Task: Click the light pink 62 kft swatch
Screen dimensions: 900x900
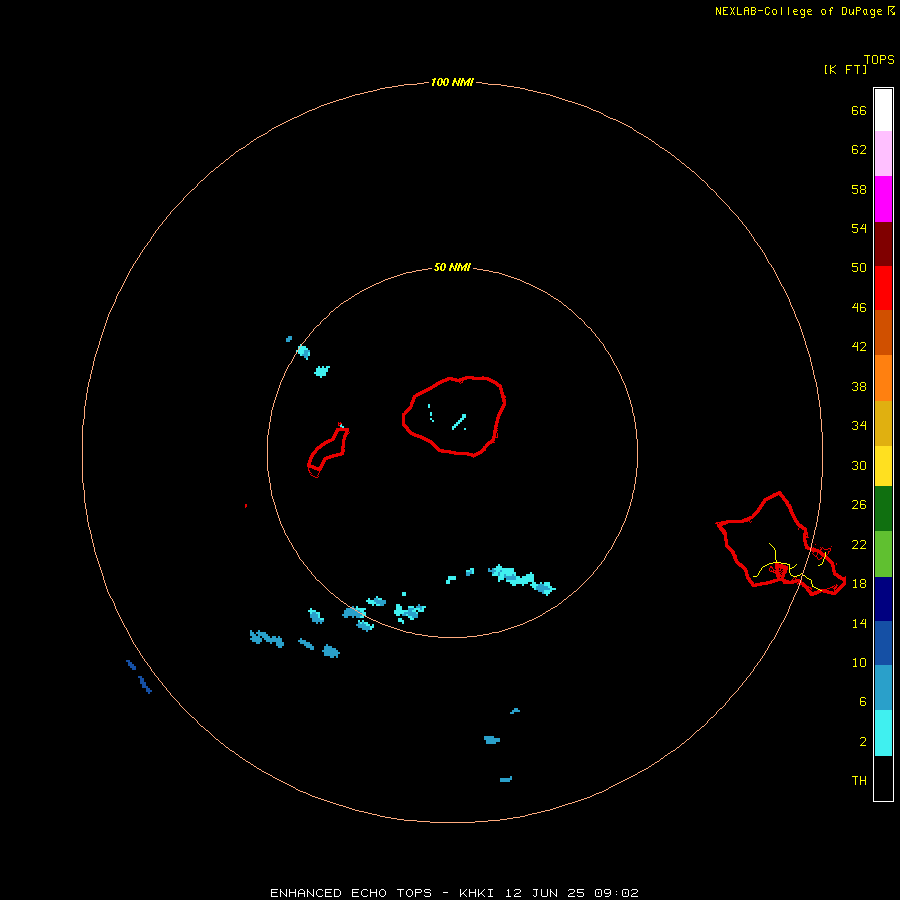Action: 883,154
